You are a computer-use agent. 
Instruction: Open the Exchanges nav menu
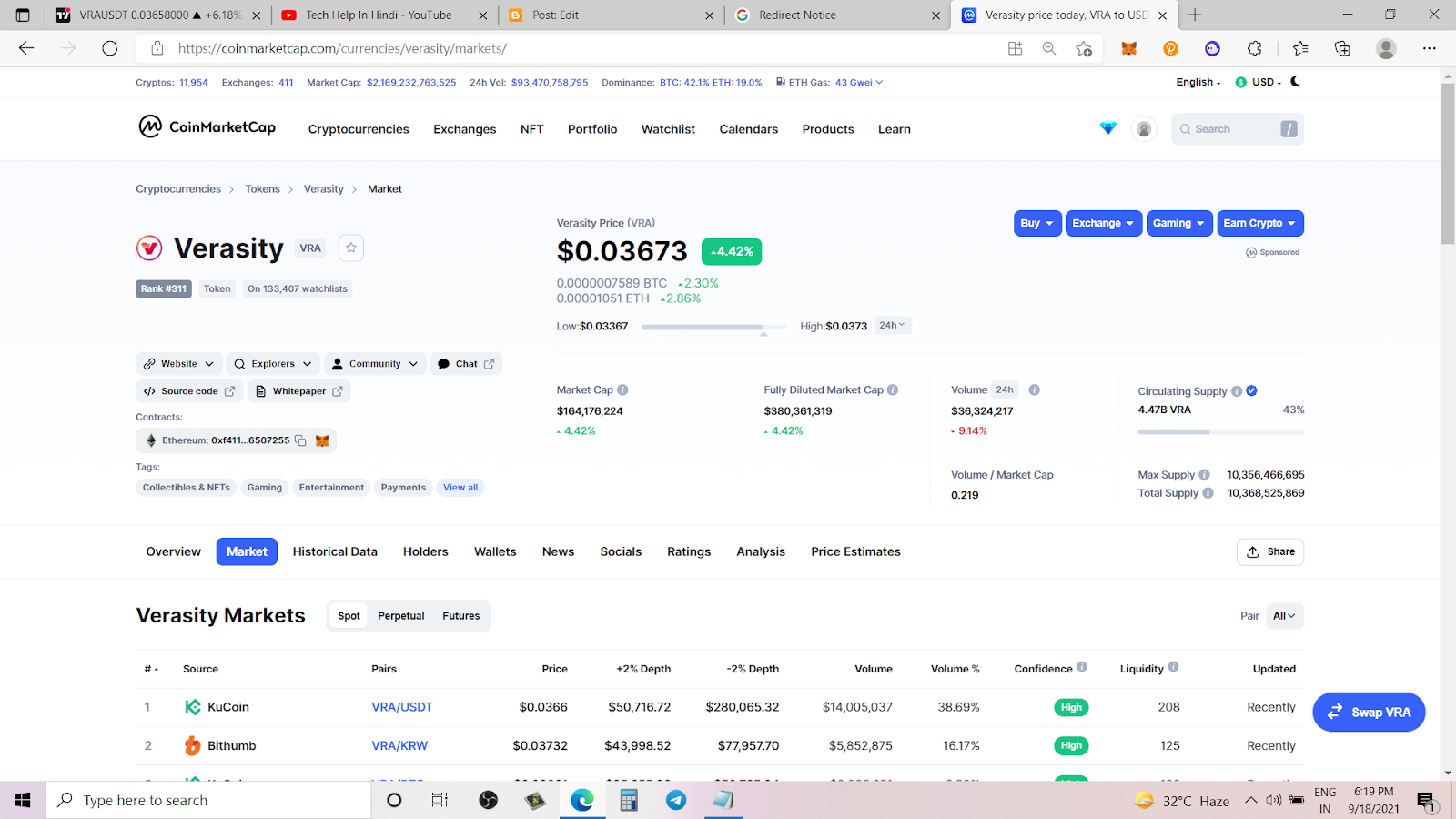465,129
